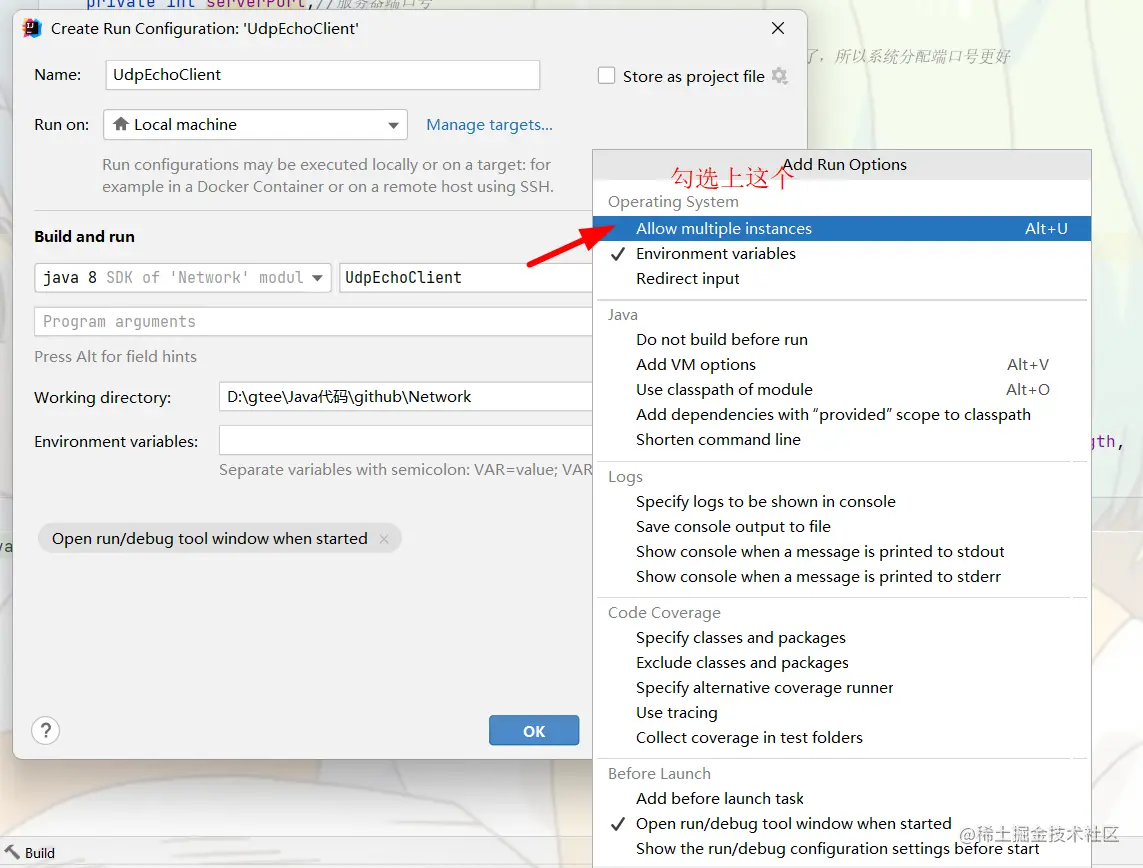Select Add dependencies with provided scope

(841, 415)
